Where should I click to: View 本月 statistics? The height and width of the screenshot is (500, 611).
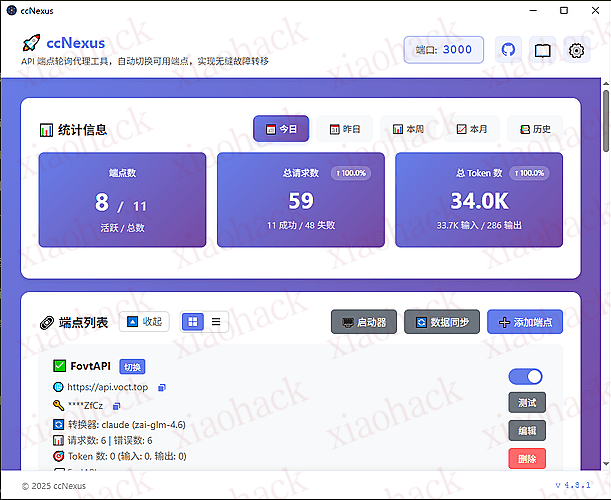[471, 129]
